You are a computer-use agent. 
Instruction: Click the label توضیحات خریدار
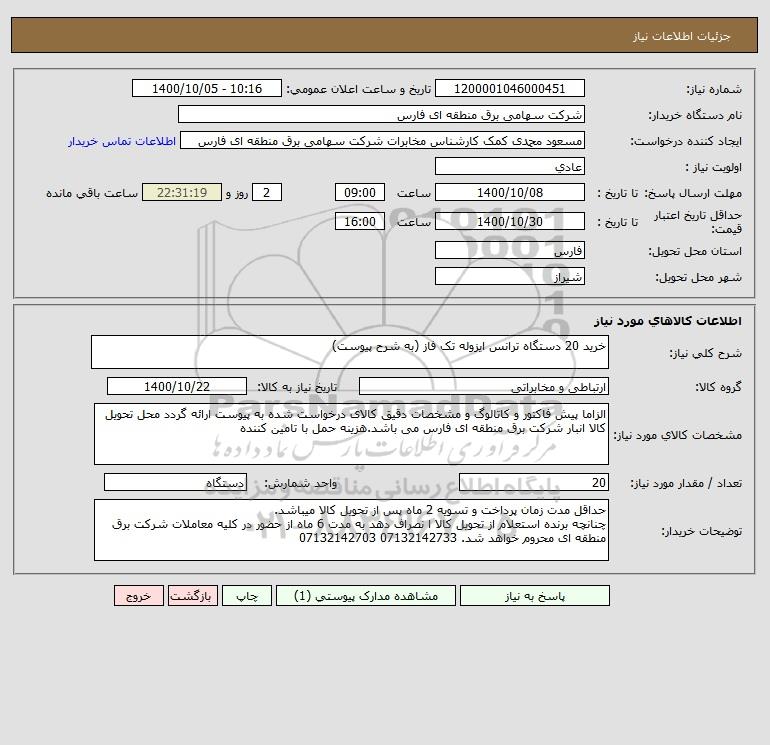[x=701, y=531]
